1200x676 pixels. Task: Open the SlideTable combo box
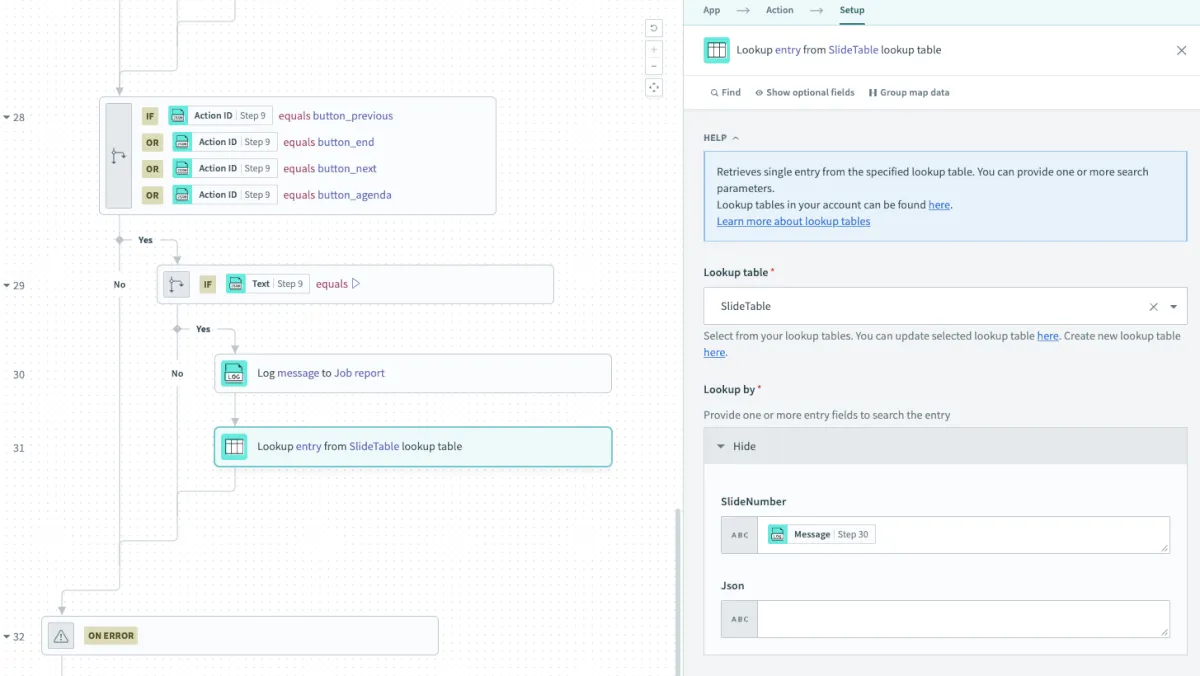coord(945,307)
